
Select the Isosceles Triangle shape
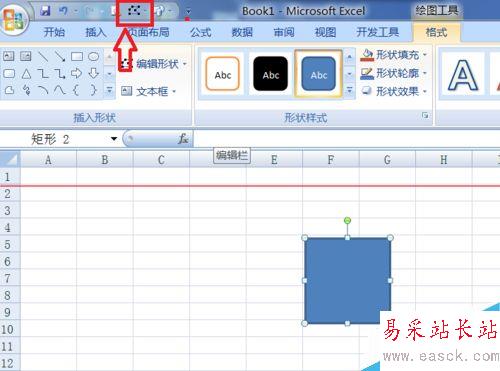click(x=26, y=73)
